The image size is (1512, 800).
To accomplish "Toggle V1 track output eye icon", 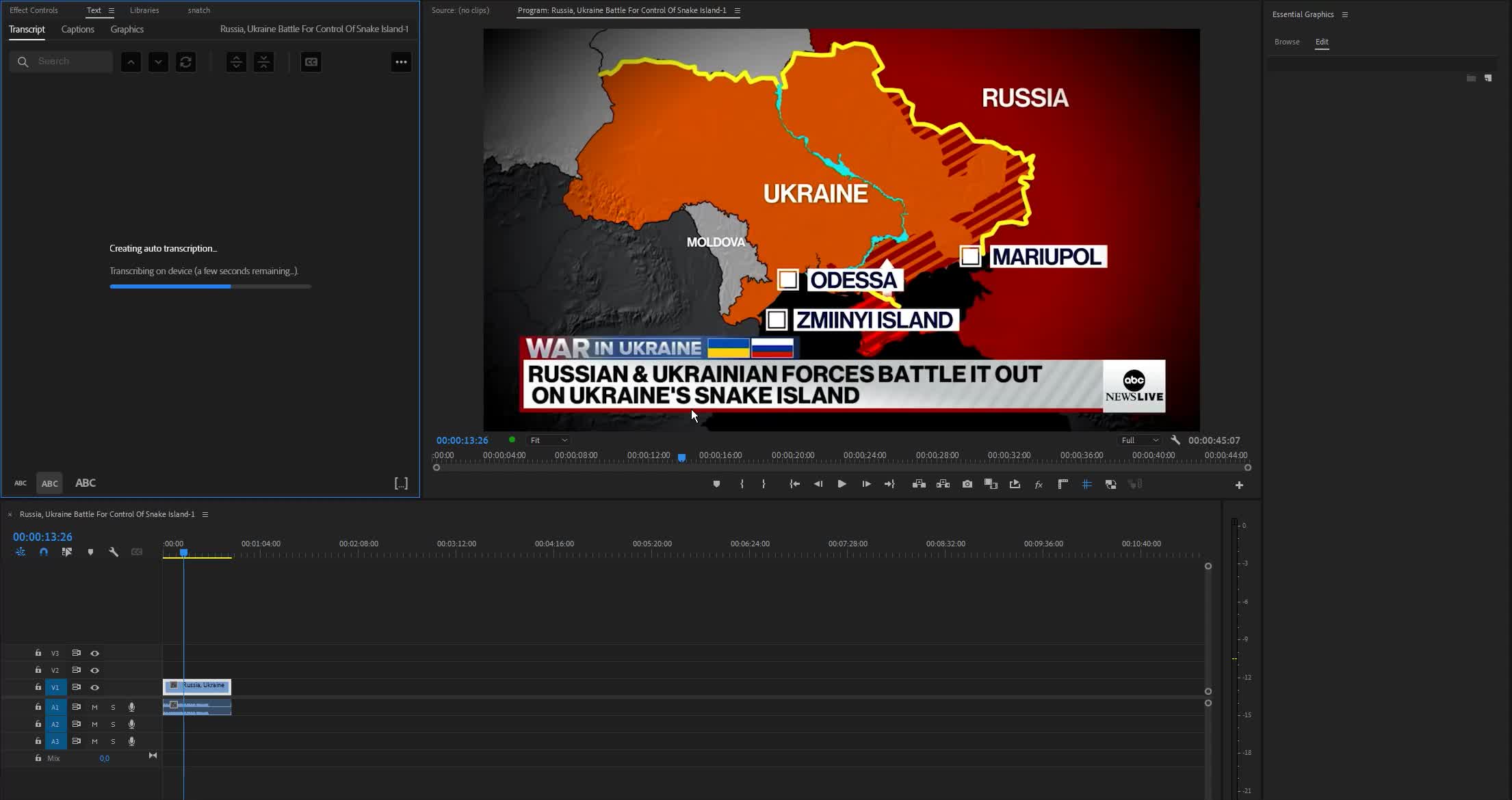I will click(x=95, y=687).
